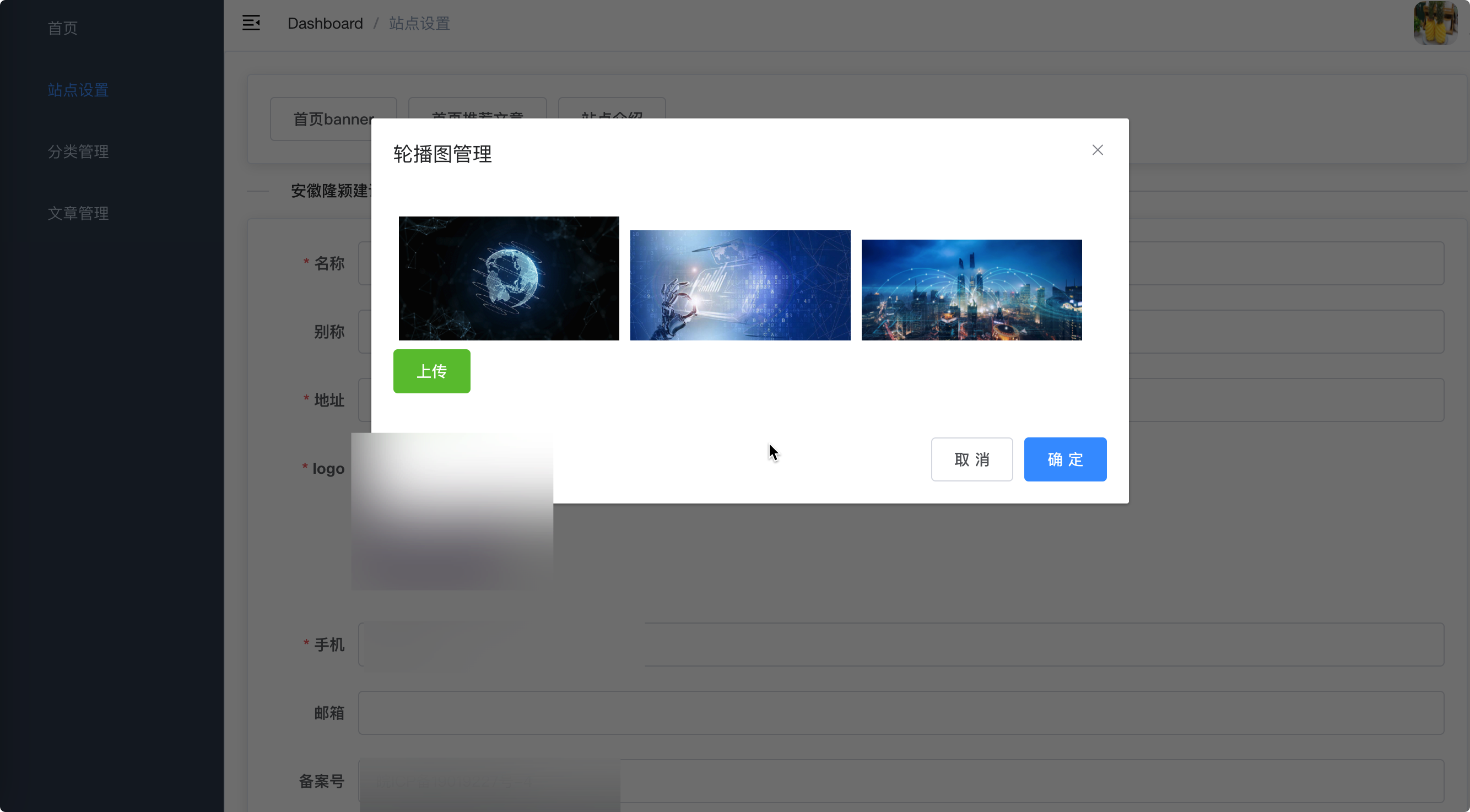Image resolution: width=1470 pixels, height=812 pixels.
Task: Open 首页 in the sidebar
Action: coord(63,28)
